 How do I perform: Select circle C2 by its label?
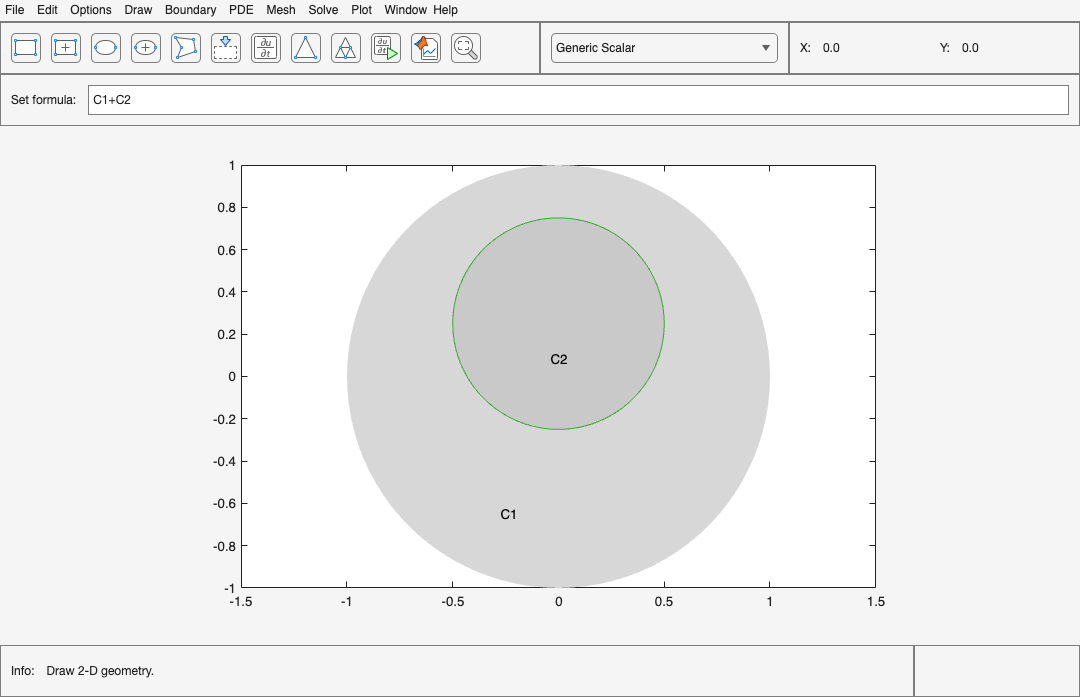pyautogui.click(x=559, y=360)
